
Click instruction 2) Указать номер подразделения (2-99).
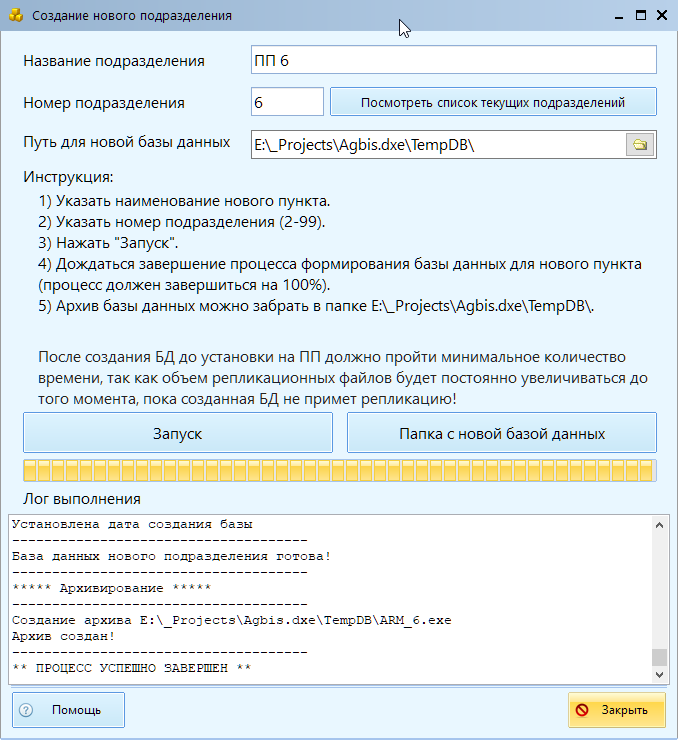182,222
